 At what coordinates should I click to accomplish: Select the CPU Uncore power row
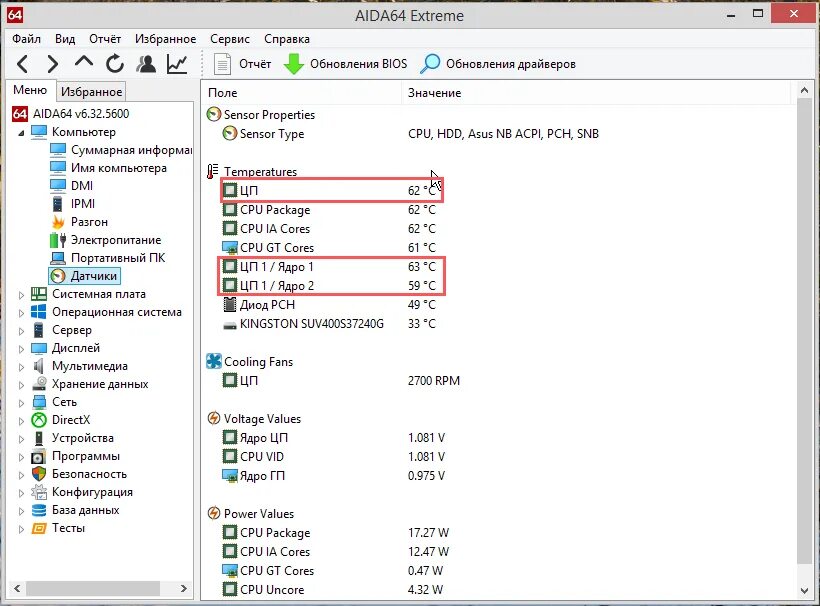pyautogui.click(x=332, y=590)
